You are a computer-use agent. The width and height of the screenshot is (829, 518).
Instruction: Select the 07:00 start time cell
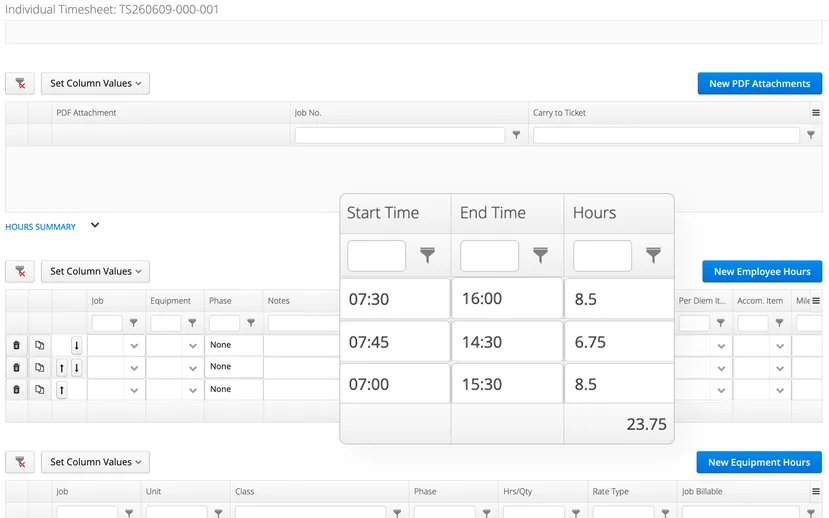395,384
